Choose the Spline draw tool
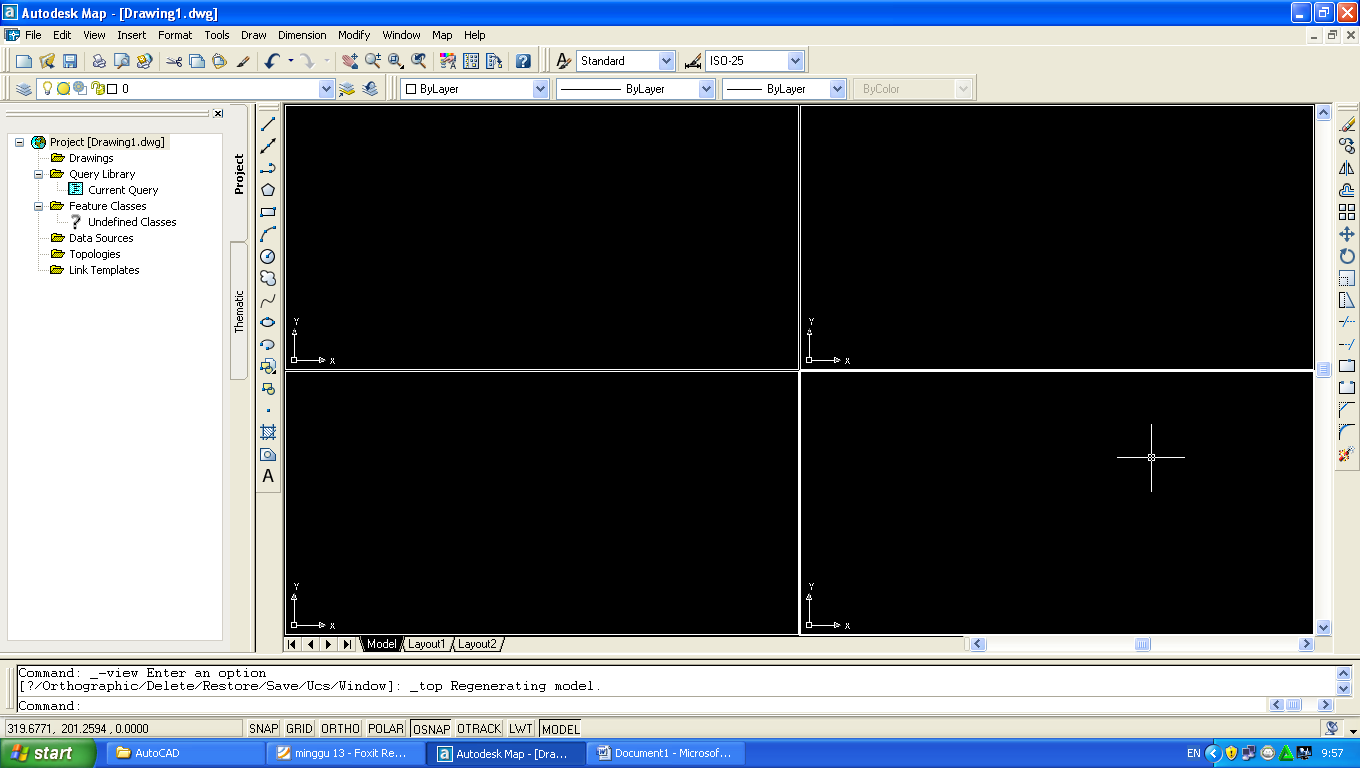This screenshot has height=768, width=1360. 268,300
